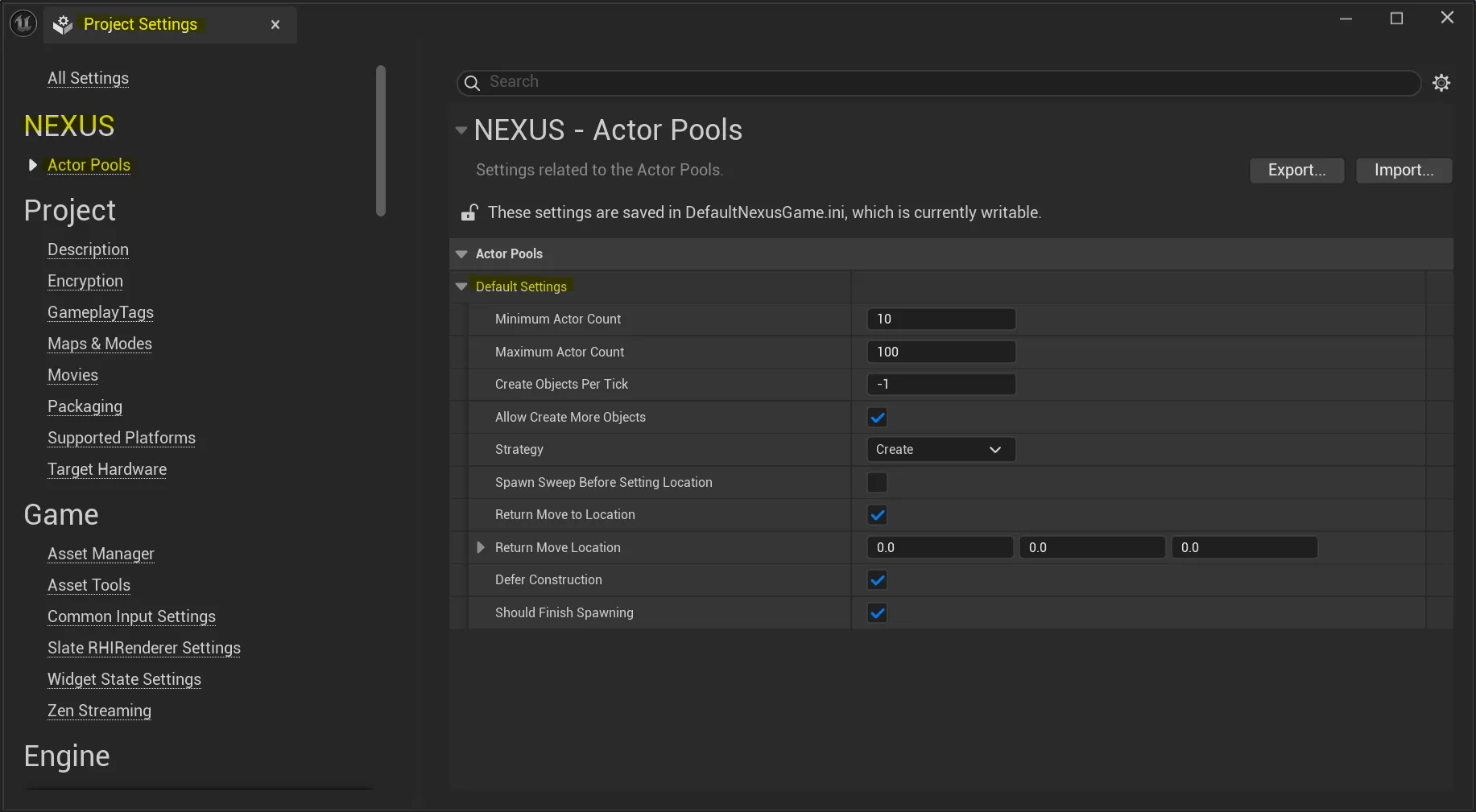1476x812 pixels.
Task: Uncheck Return Move to Location
Action: [877, 515]
